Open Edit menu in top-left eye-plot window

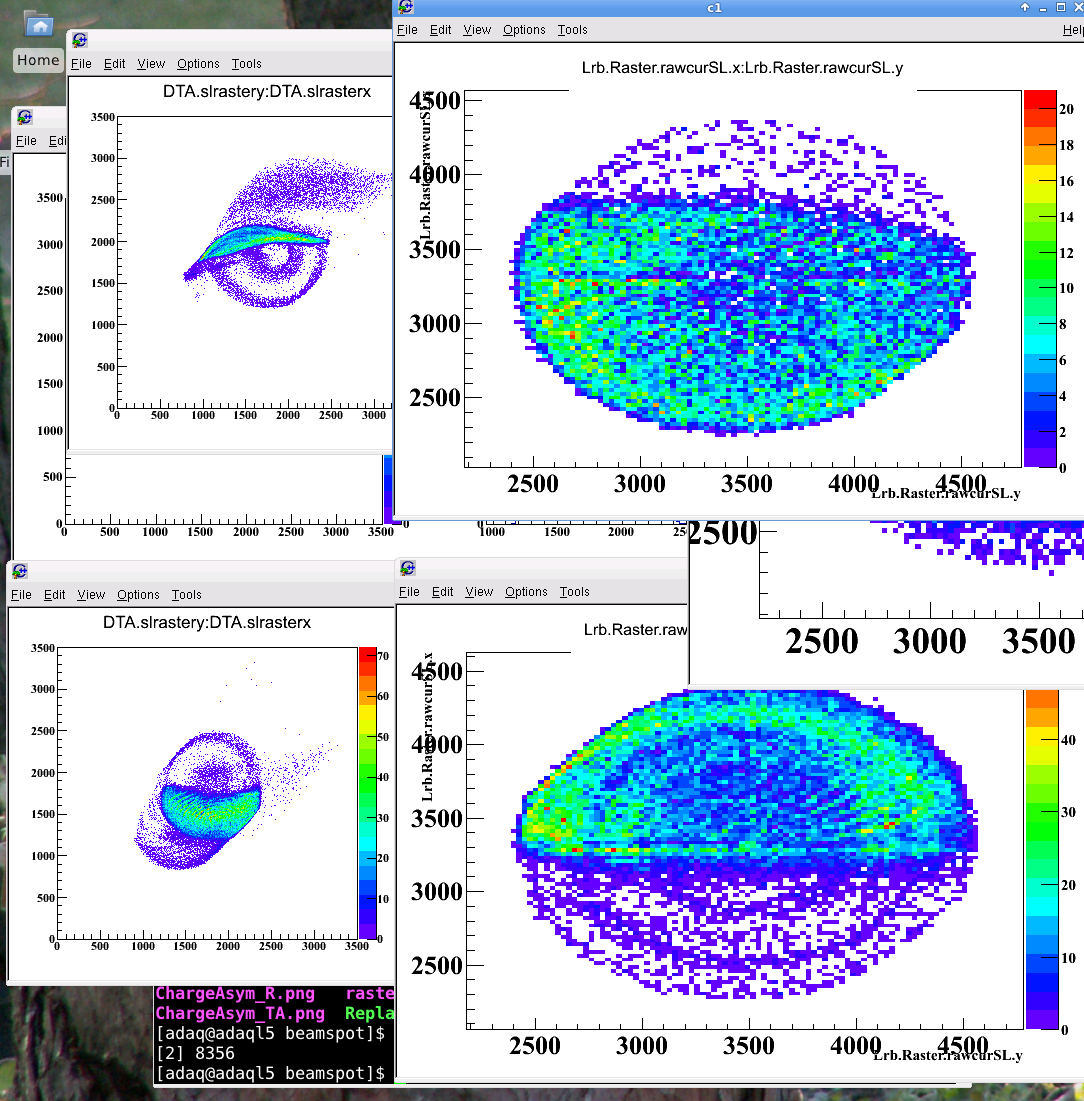(x=114, y=63)
